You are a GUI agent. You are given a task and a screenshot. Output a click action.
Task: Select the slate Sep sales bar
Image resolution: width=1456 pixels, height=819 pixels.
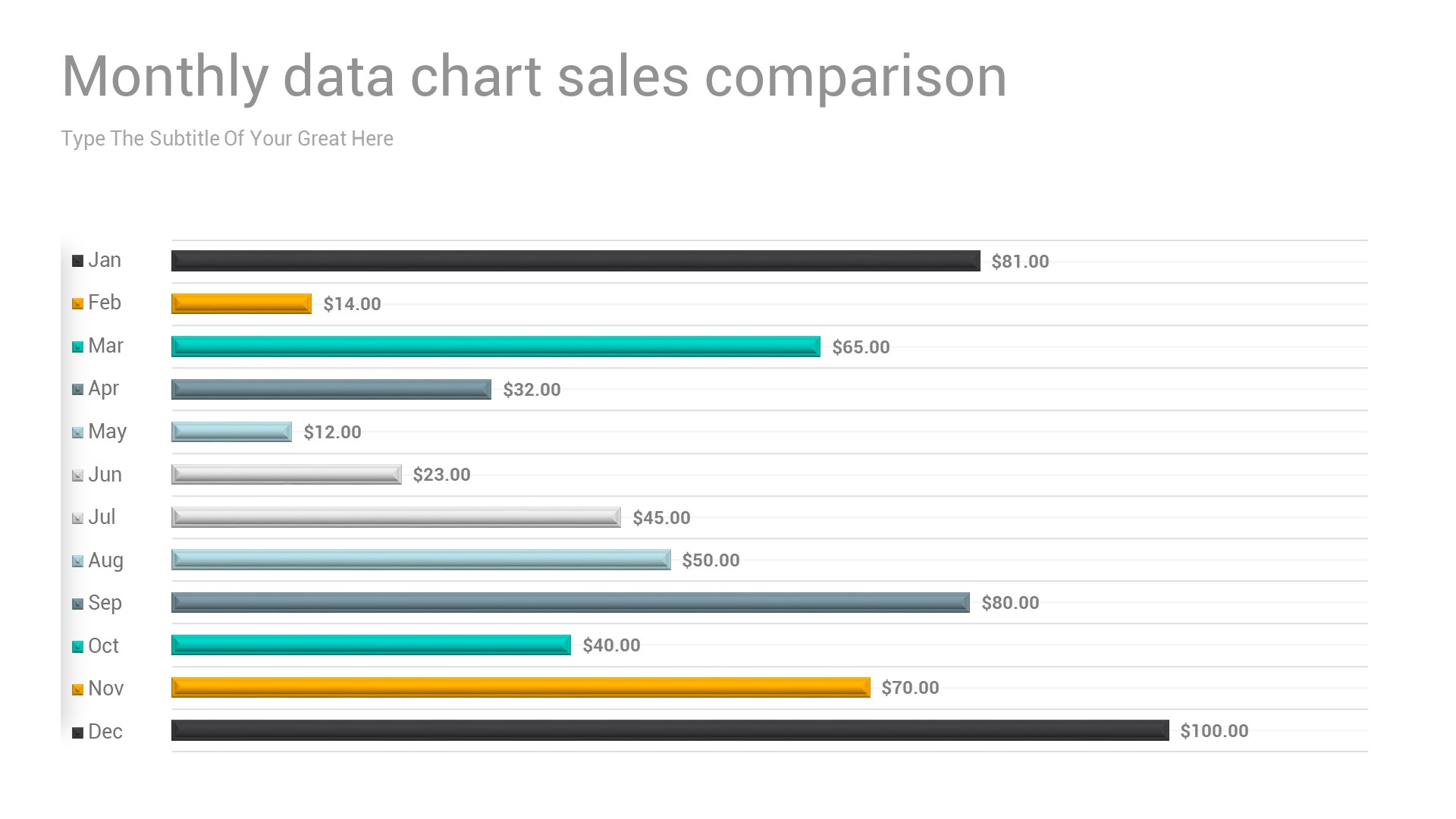(x=570, y=603)
